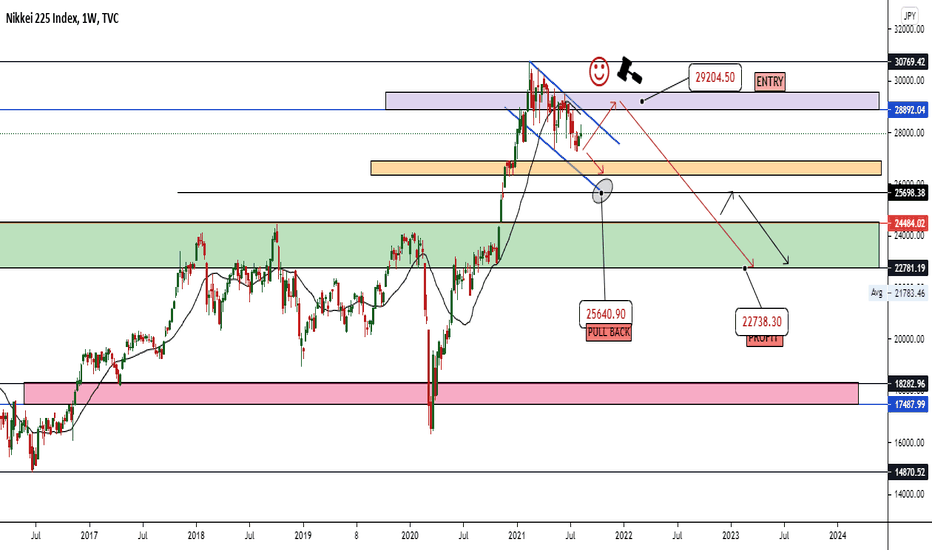Click the 20000.00 price axis tick
The image size is (932, 550).
click(x=909, y=339)
